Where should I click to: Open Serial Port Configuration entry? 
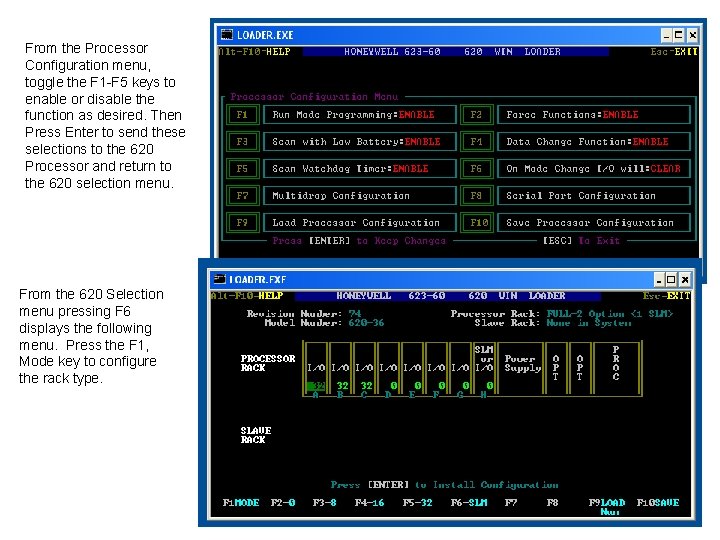coord(594,196)
